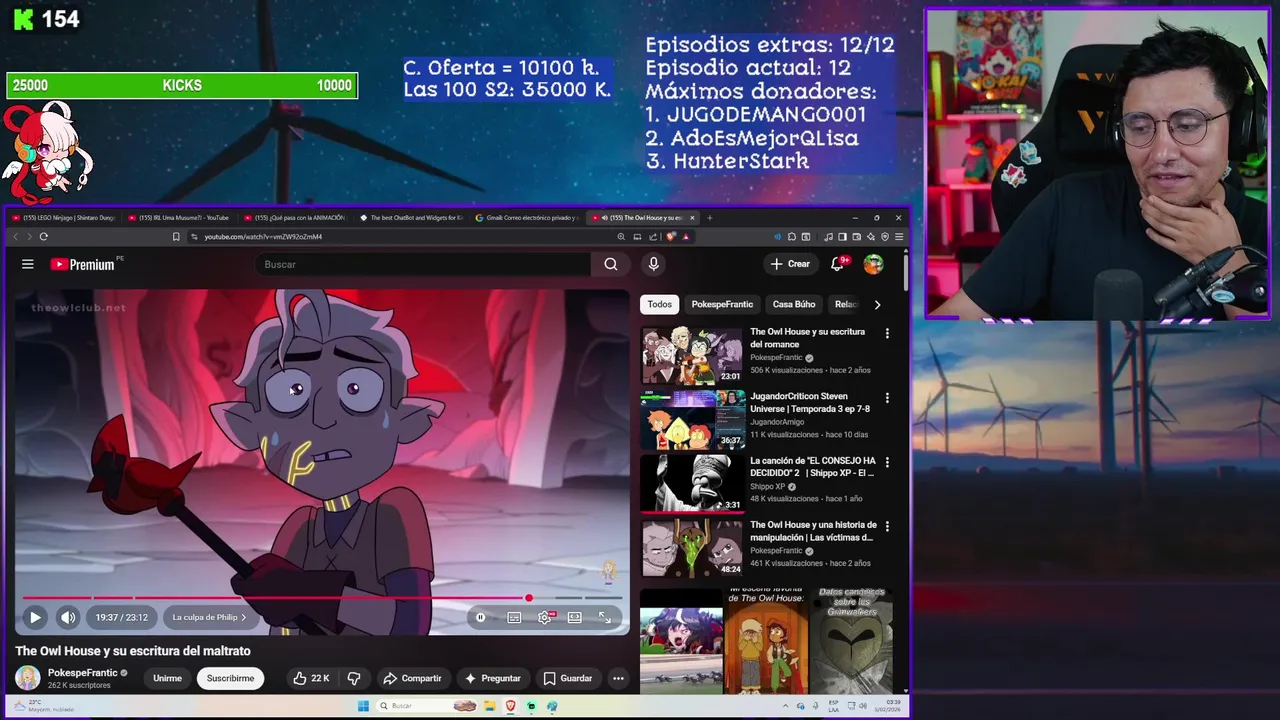
Task: Enter fullscreen with the expand arrows icon
Action: [605, 617]
